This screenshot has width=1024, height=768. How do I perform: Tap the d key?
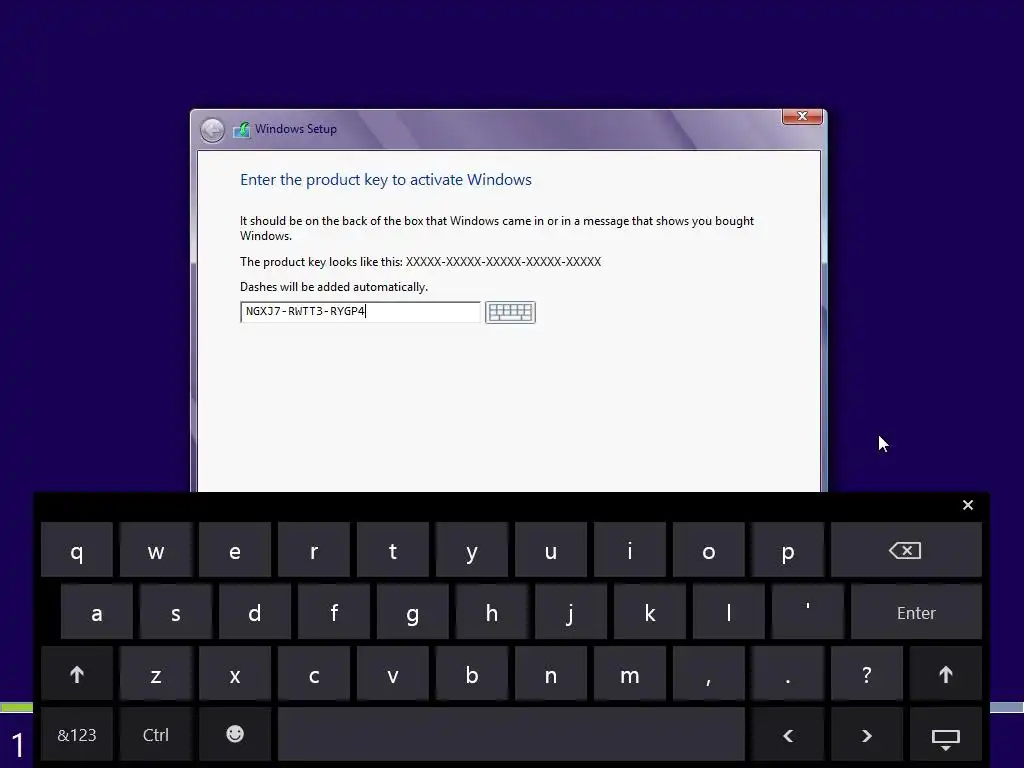coord(255,613)
